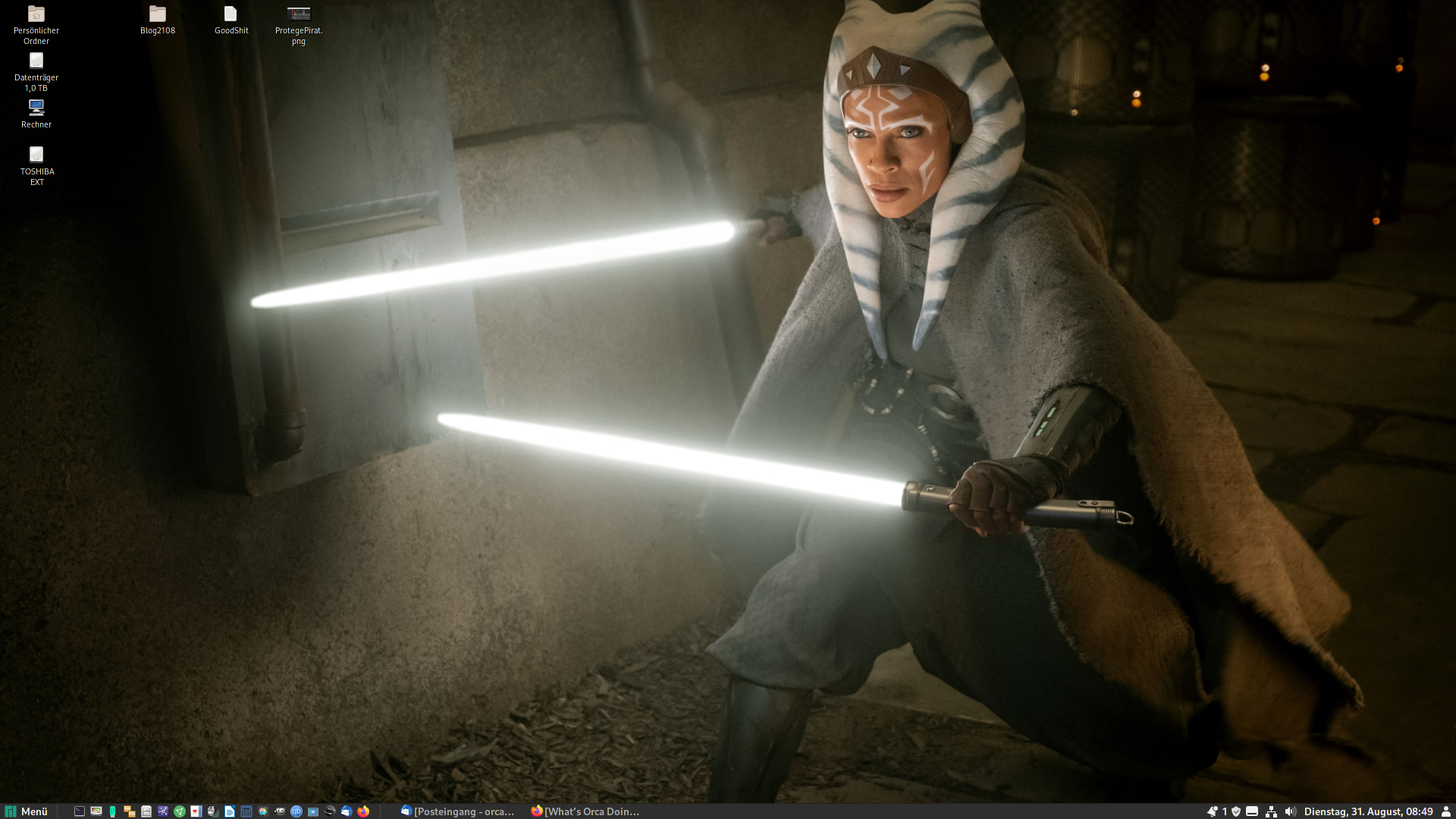The height and width of the screenshot is (819, 1456).
Task: Launch the terminal from the panel
Action: pos(80,811)
